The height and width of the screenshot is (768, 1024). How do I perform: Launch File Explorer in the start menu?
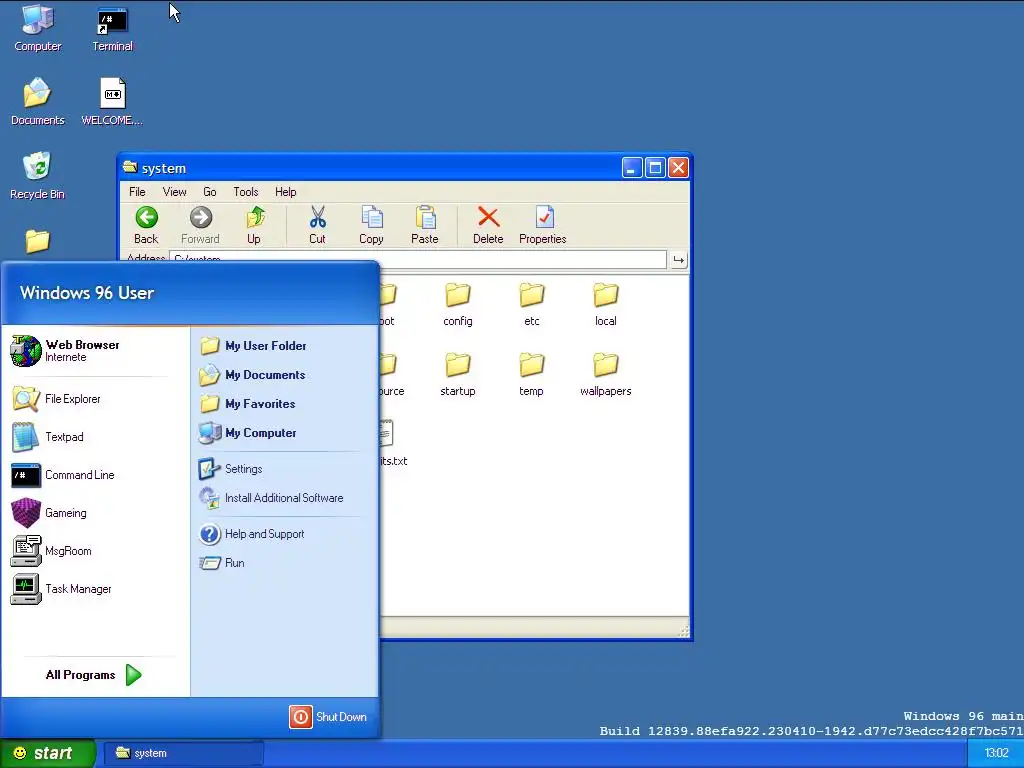coord(57,399)
